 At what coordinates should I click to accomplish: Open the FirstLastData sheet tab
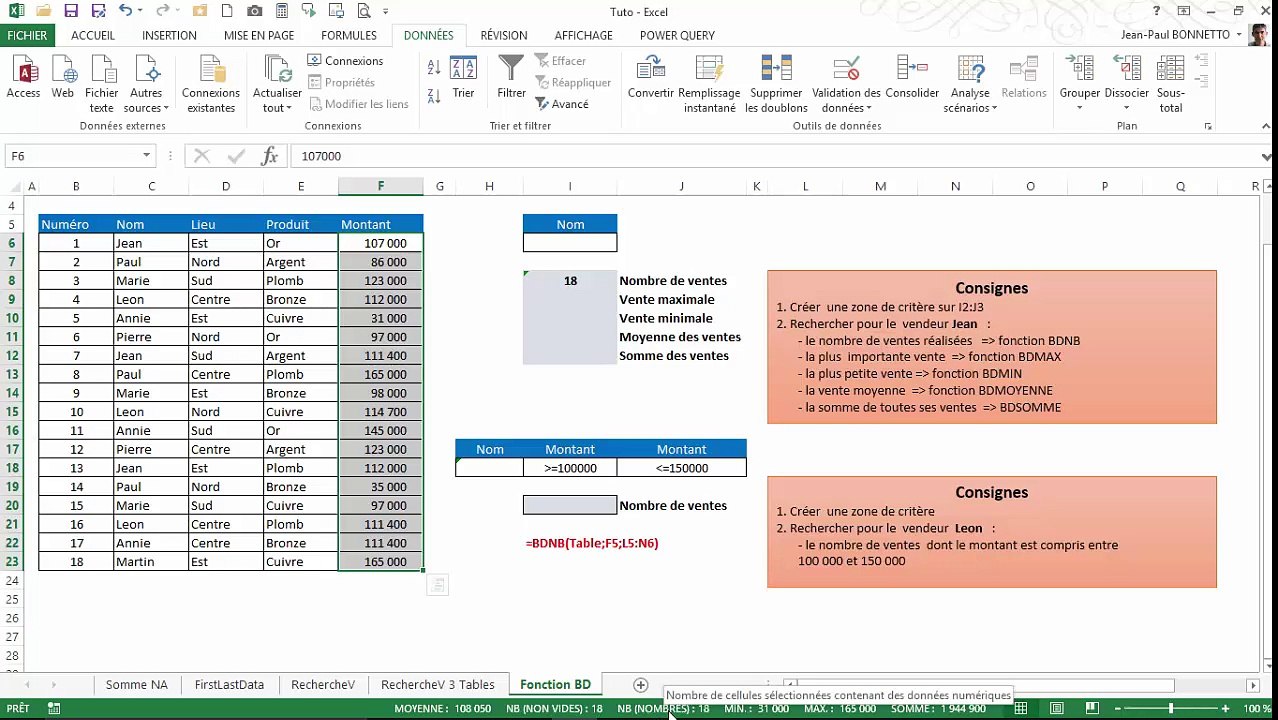229,685
